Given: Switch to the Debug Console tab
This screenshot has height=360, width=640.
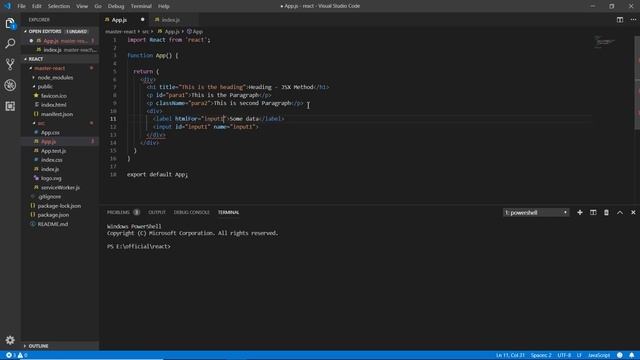Looking at the screenshot, I should coord(191,212).
